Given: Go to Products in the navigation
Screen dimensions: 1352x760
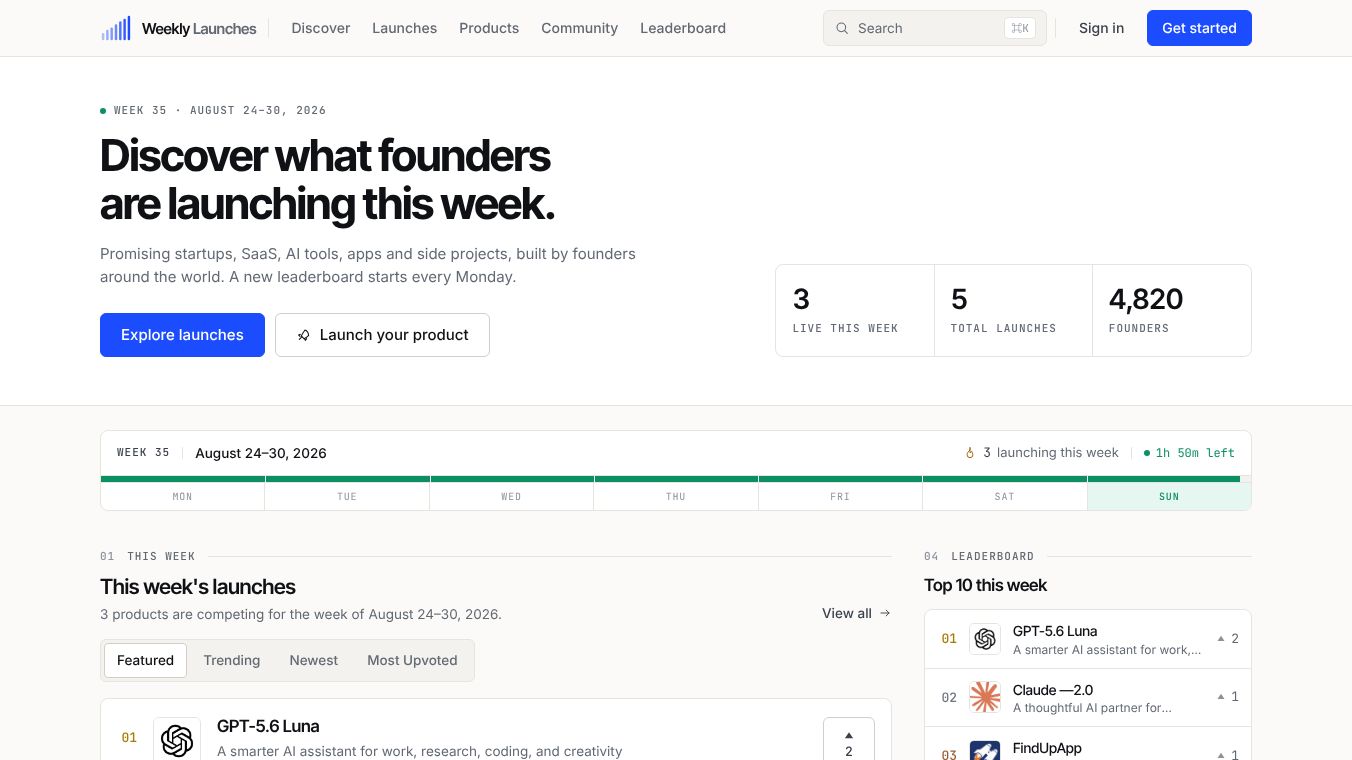Looking at the screenshot, I should (489, 28).
